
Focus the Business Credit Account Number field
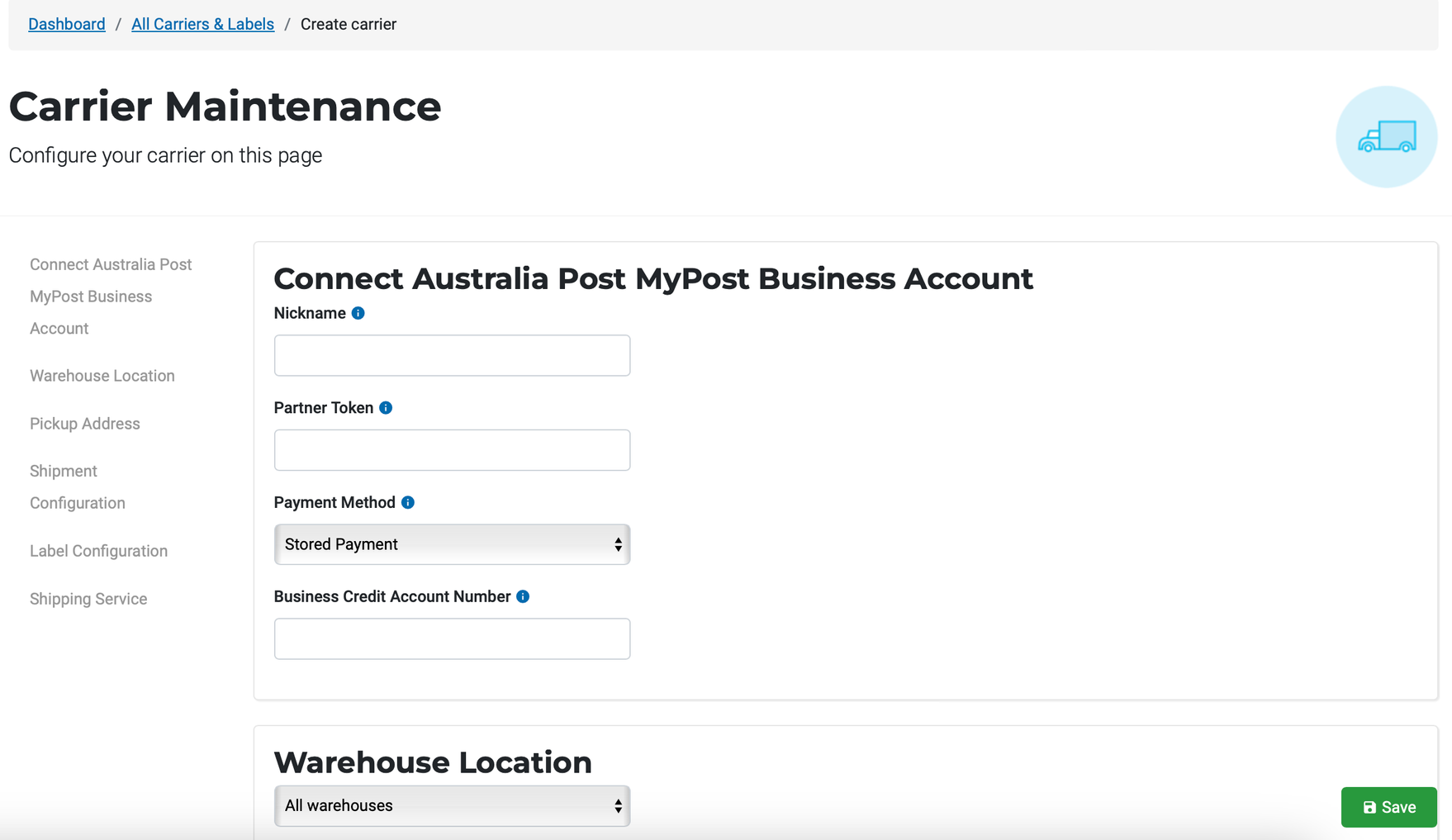click(452, 638)
